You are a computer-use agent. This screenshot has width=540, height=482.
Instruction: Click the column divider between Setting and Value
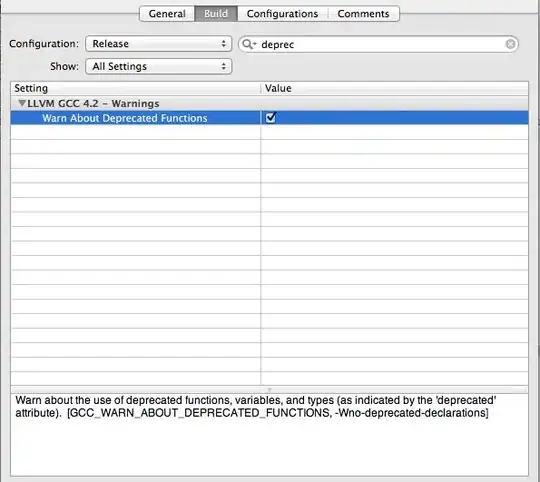pos(261,88)
